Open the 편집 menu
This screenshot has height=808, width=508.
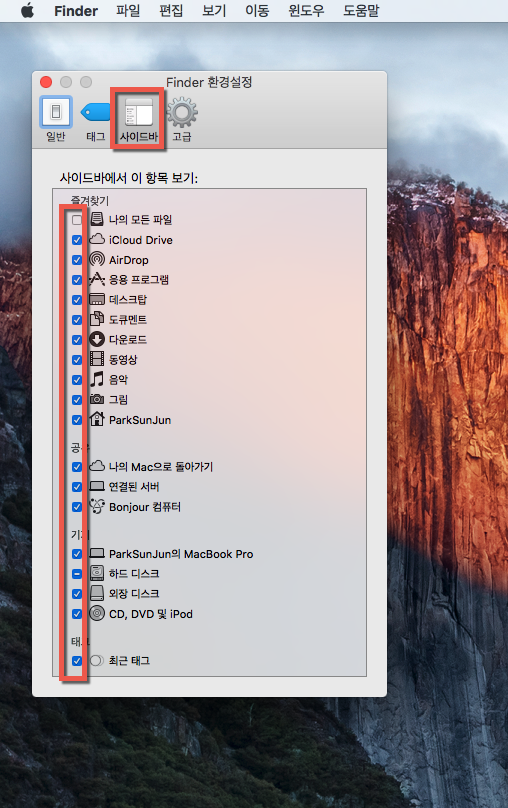click(171, 11)
